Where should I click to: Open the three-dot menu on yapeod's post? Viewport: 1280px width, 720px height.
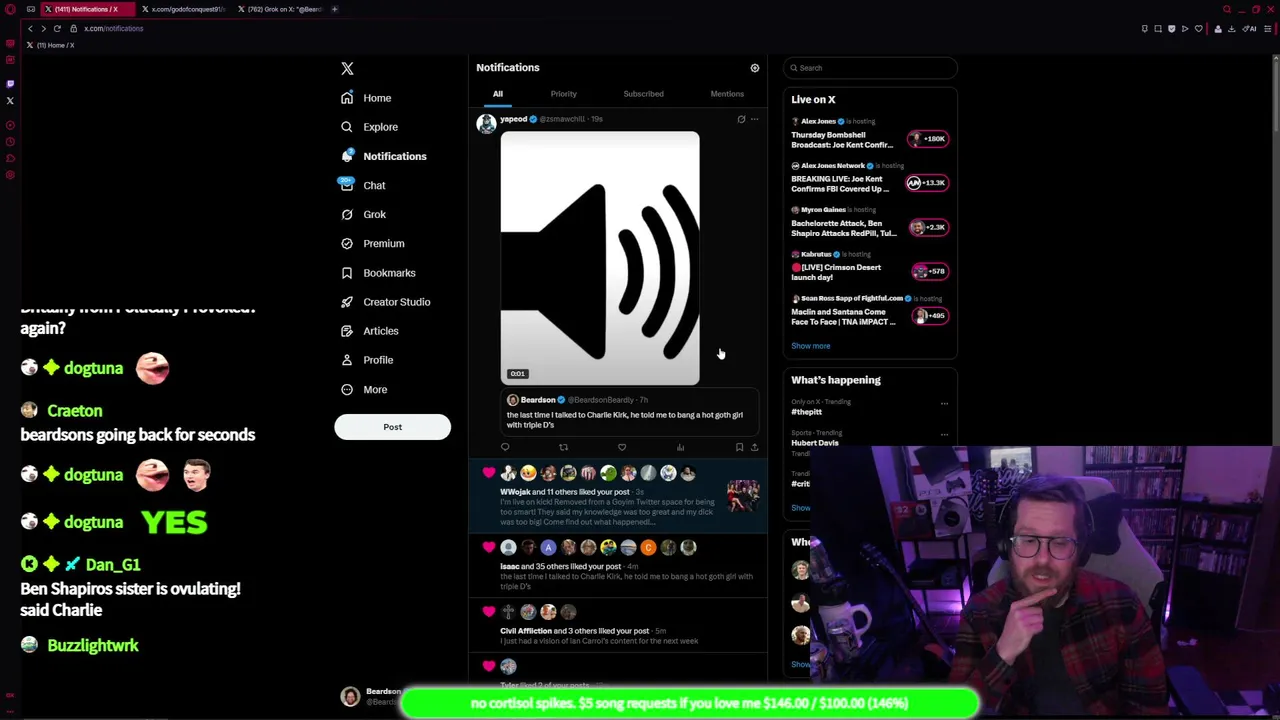click(x=755, y=119)
